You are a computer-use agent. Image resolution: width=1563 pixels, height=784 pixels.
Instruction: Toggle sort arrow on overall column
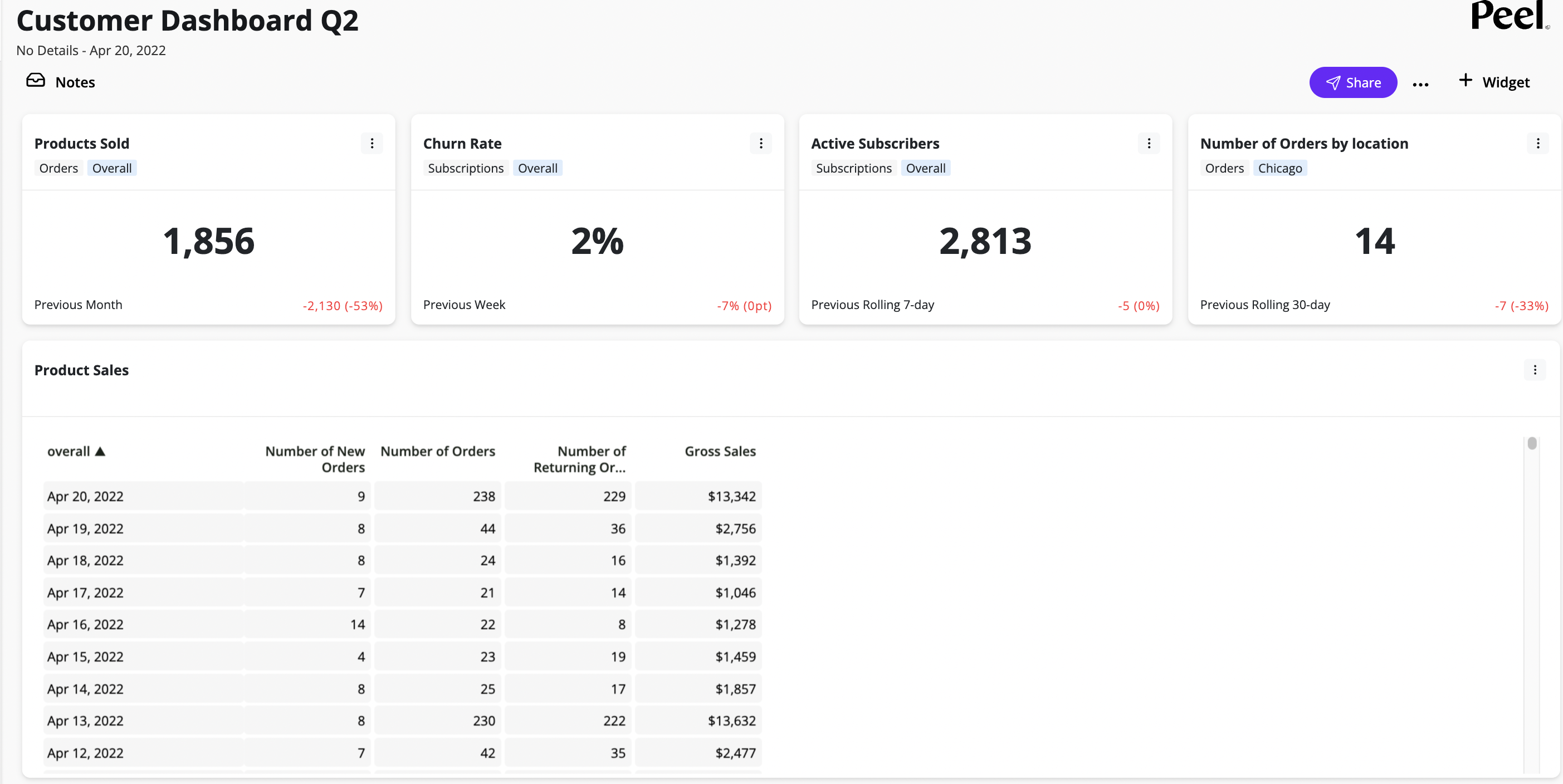tap(101, 451)
